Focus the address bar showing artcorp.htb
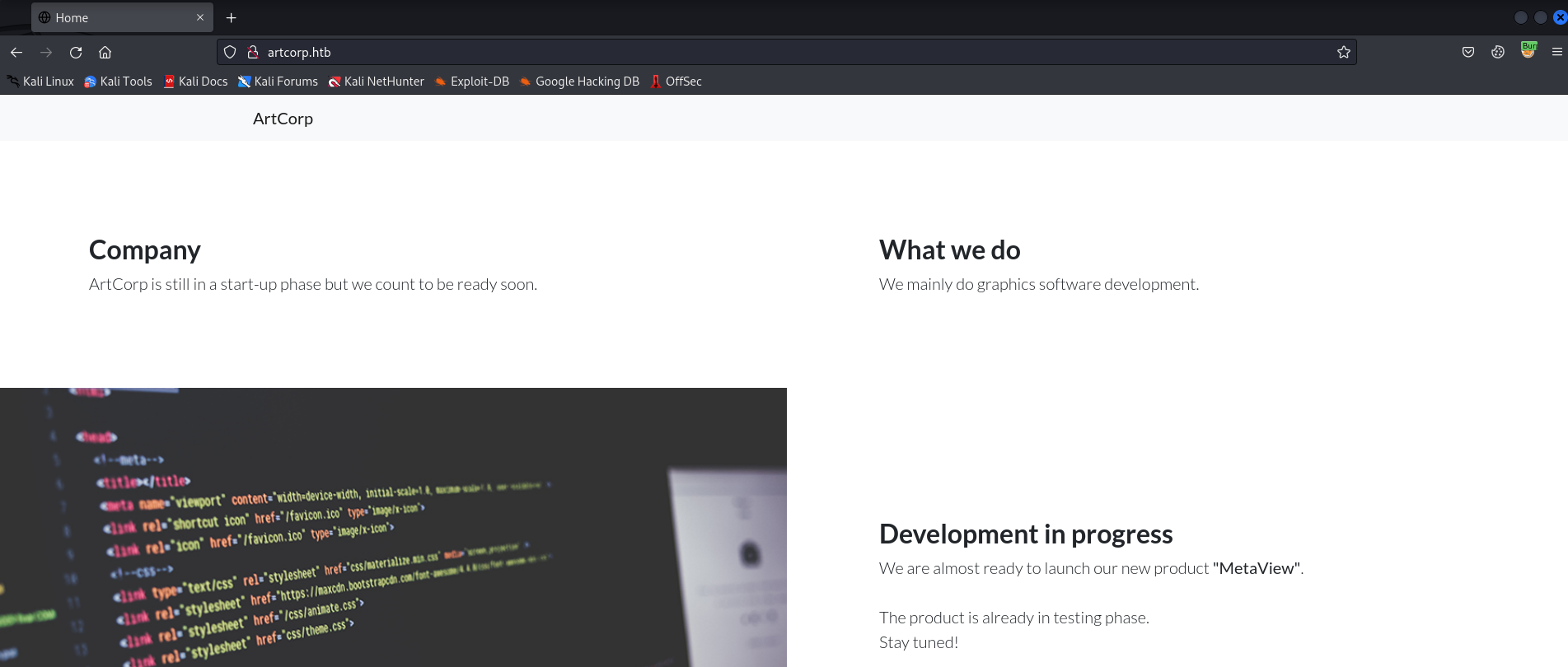 click(x=742, y=53)
